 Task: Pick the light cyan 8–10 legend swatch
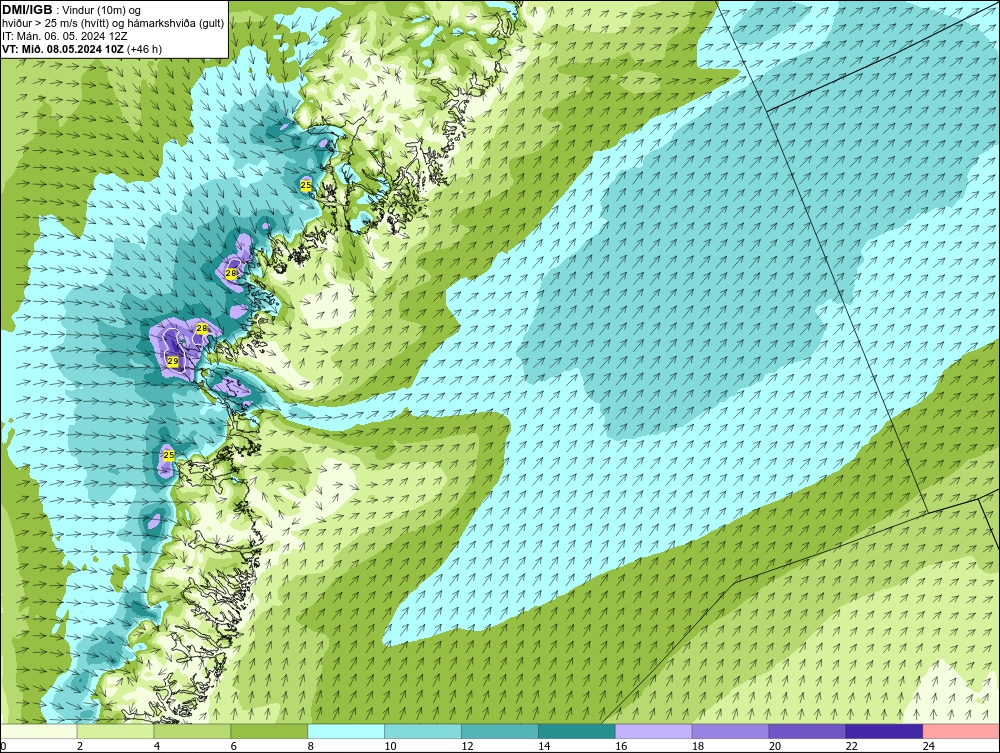coord(346,731)
